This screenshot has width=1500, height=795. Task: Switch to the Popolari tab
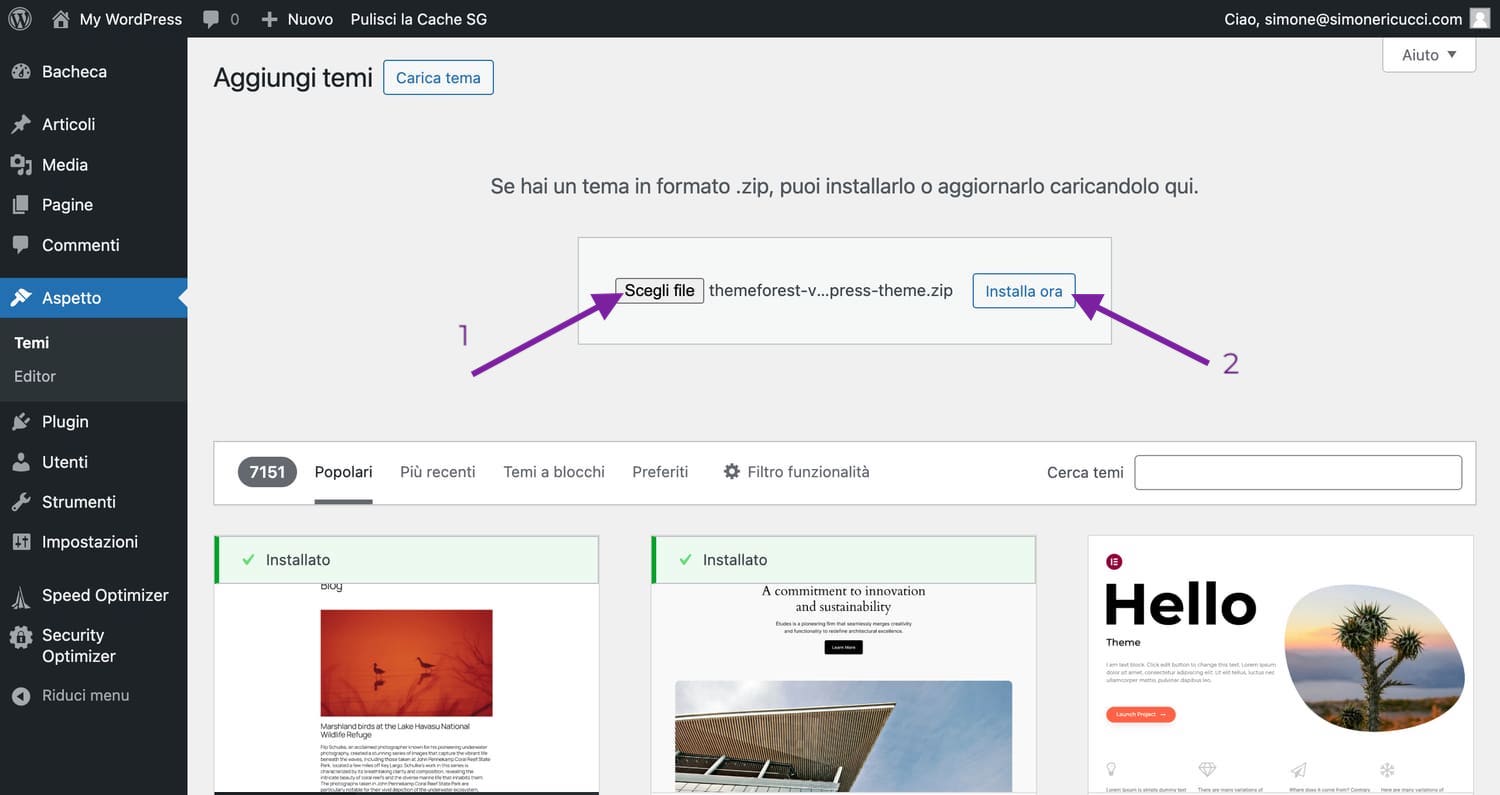coord(343,472)
